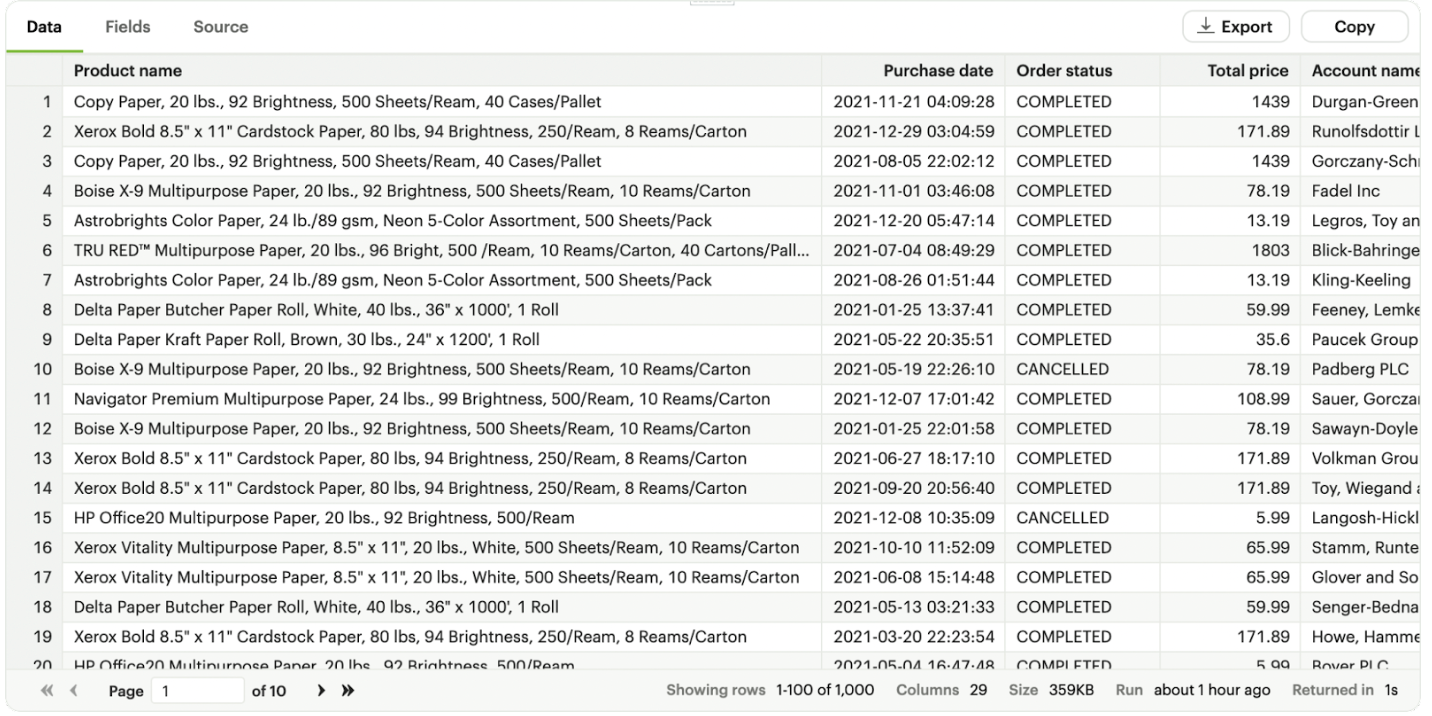Click purchase date 2021-03-20 22:23:54

pyautogui.click(x=913, y=637)
